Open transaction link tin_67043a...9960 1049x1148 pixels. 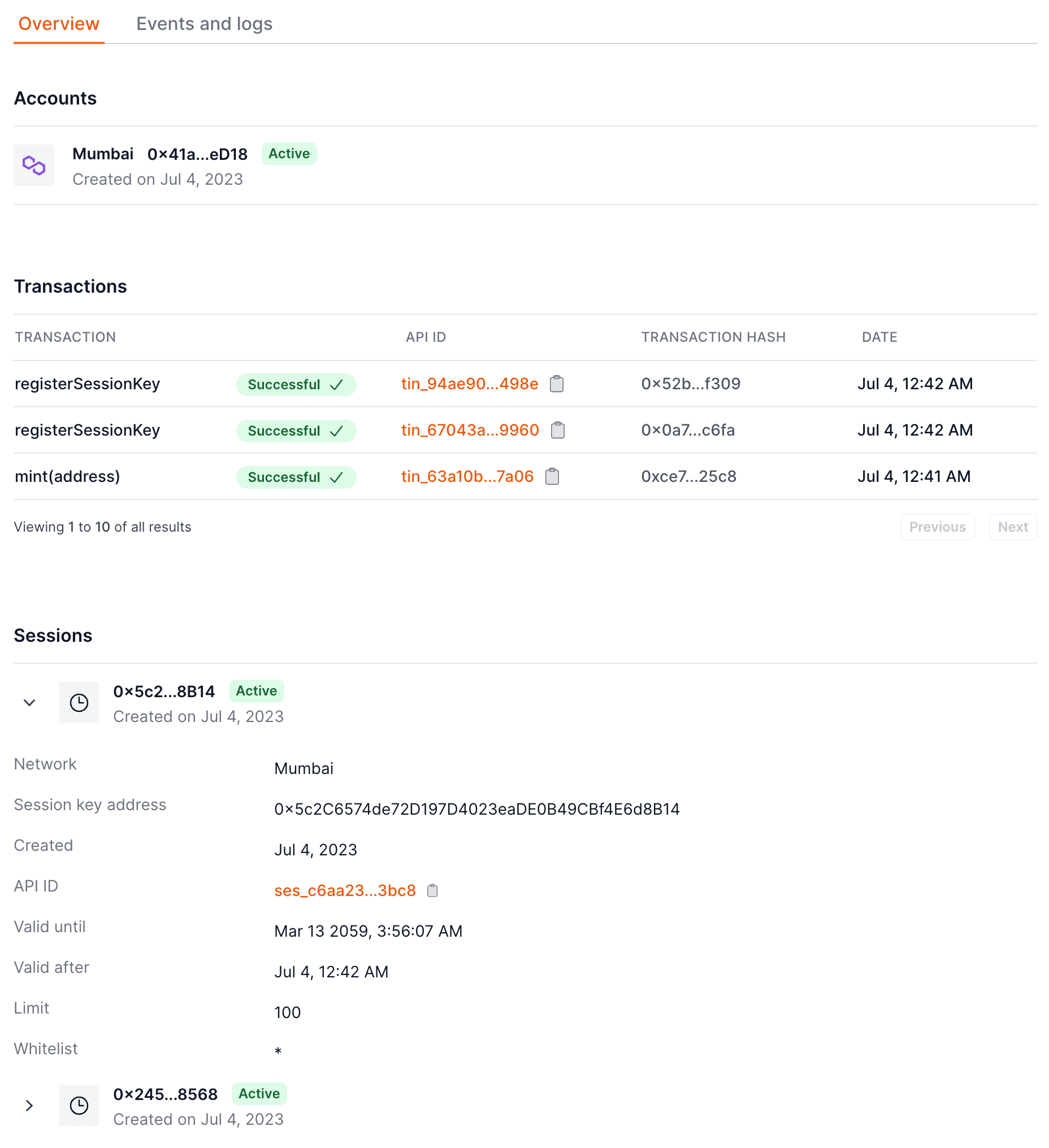coord(470,430)
